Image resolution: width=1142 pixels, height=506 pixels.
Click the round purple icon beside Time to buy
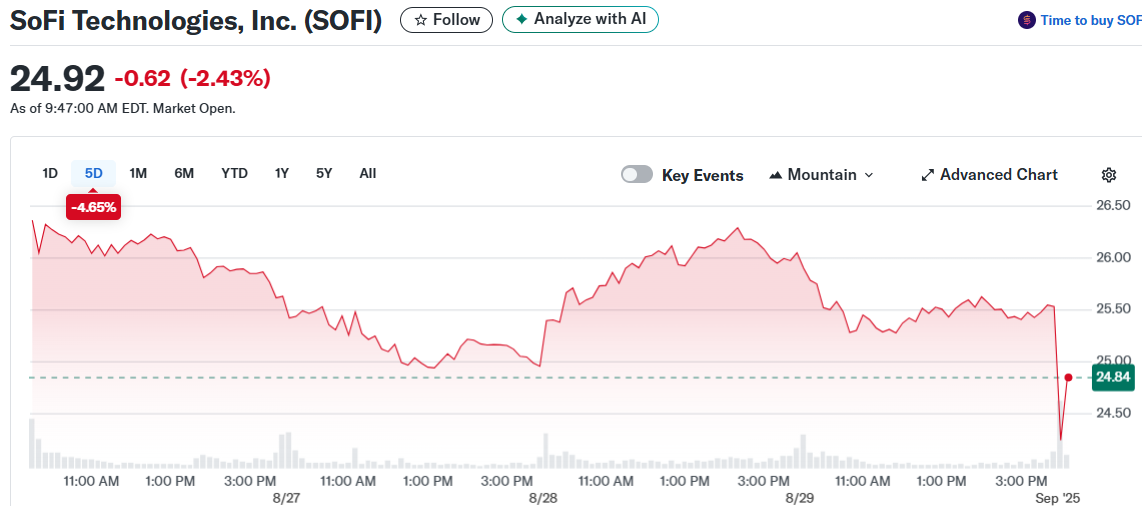coord(1026,20)
